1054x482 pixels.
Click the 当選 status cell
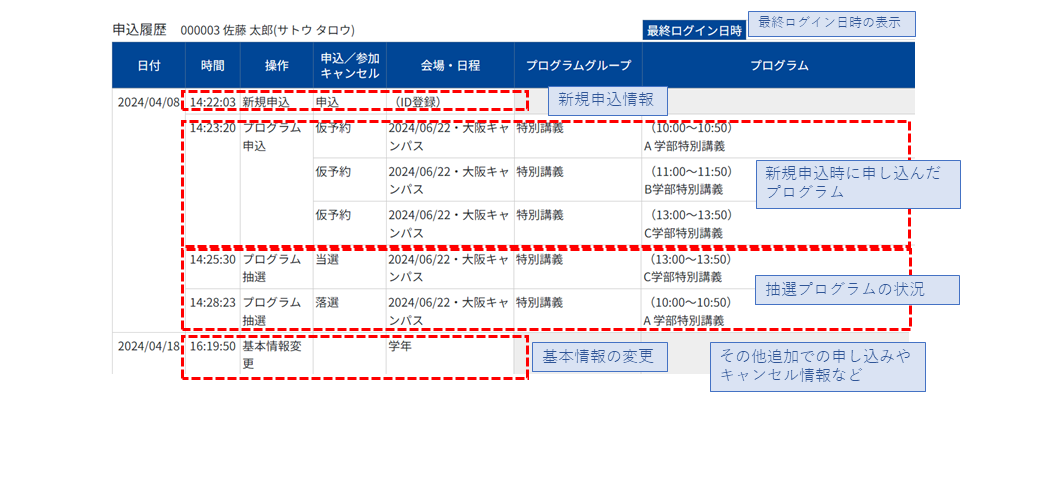[x=327, y=259]
